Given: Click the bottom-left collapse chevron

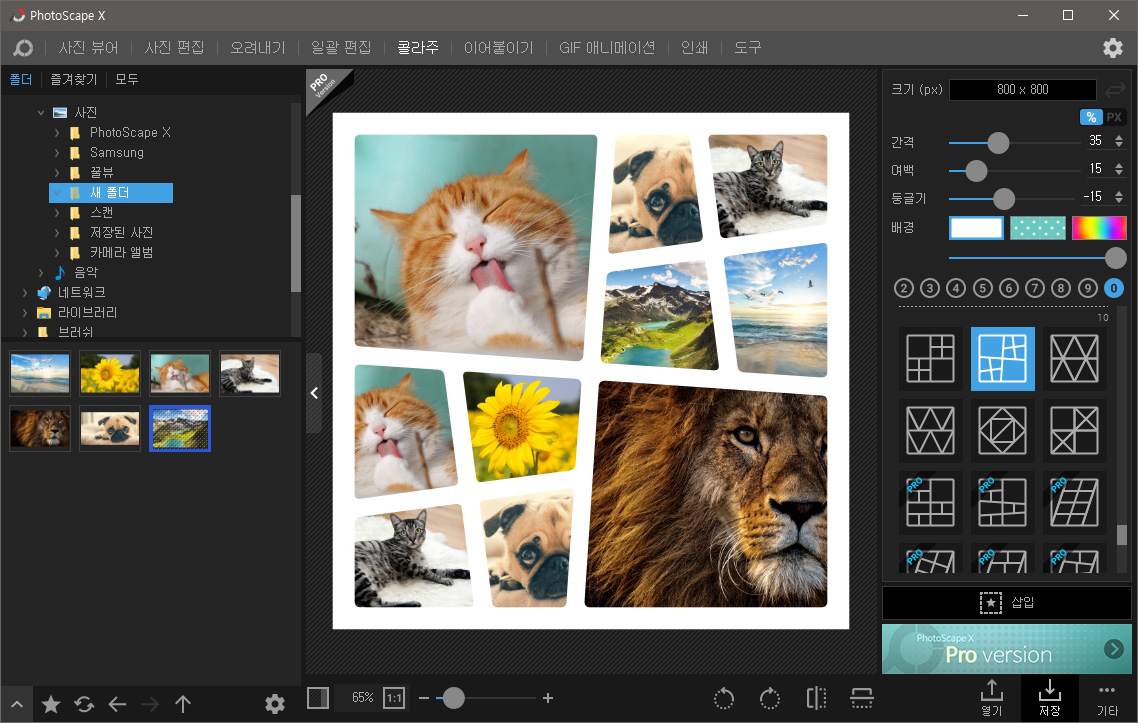Looking at the screenshot, I should click(x=17, y=704).
